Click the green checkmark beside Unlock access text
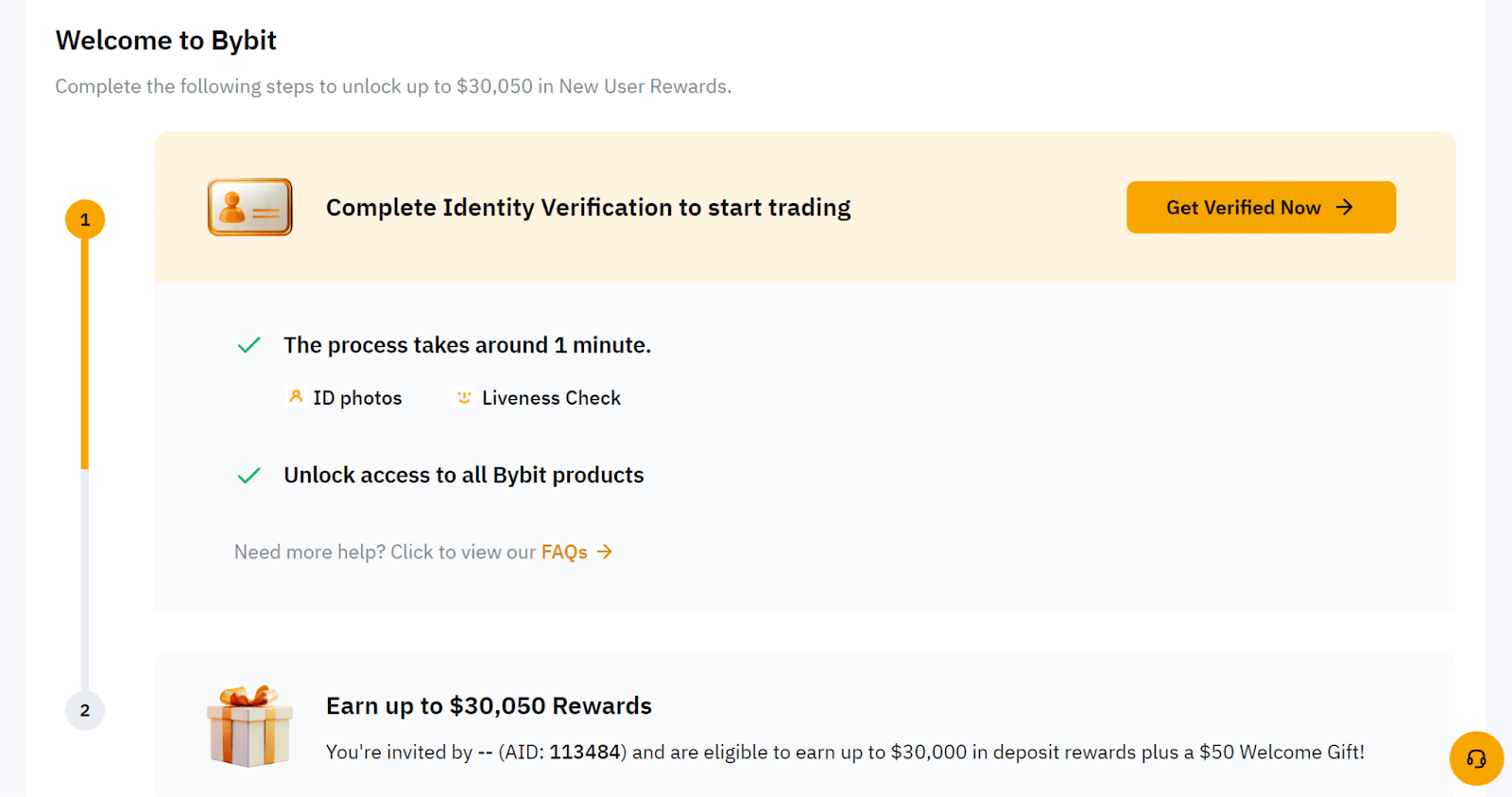 249,475
